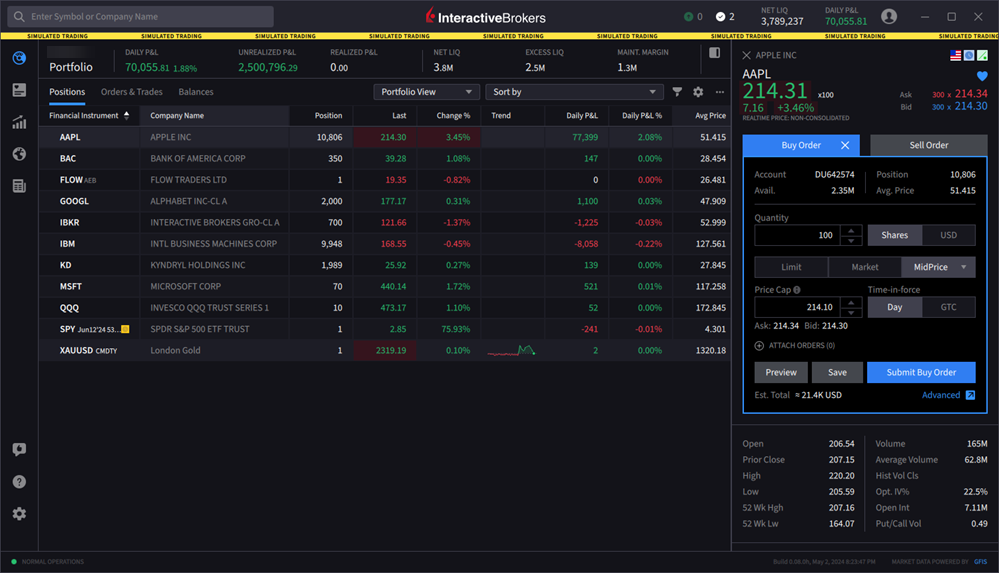The height and width of the screenshot is (573, 999).
Task: Expand the MidPrice order type dropdown arrow
Action: click(964, 267)
